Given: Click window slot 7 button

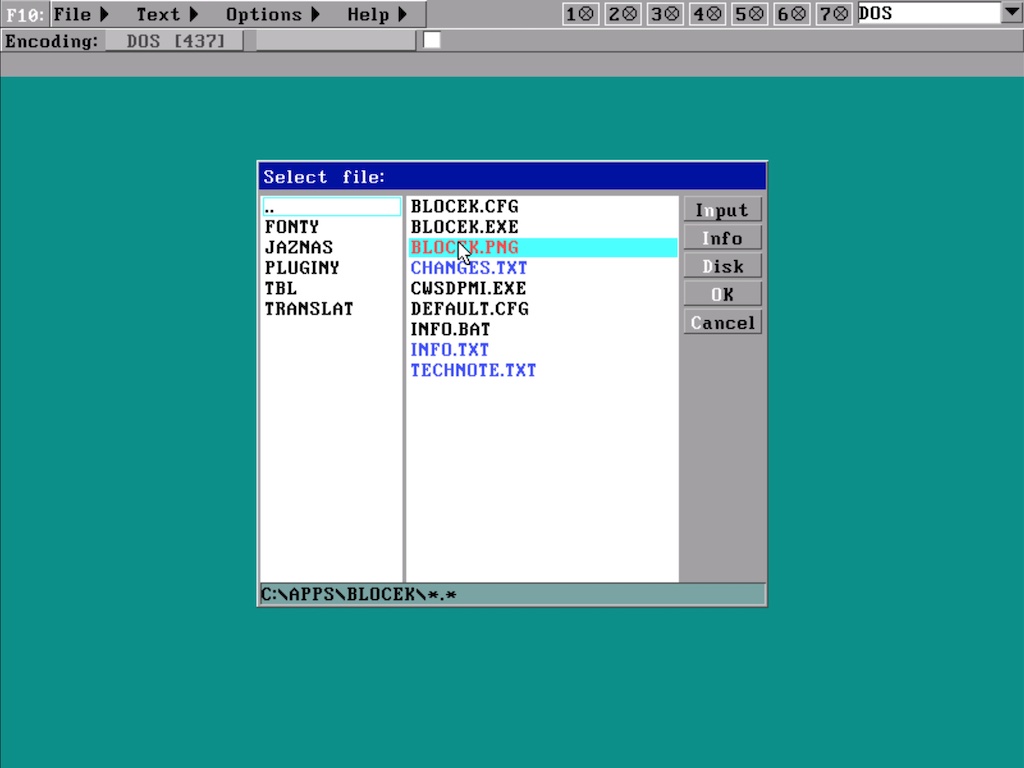Looking at the screenshot, I should point(833,14).
